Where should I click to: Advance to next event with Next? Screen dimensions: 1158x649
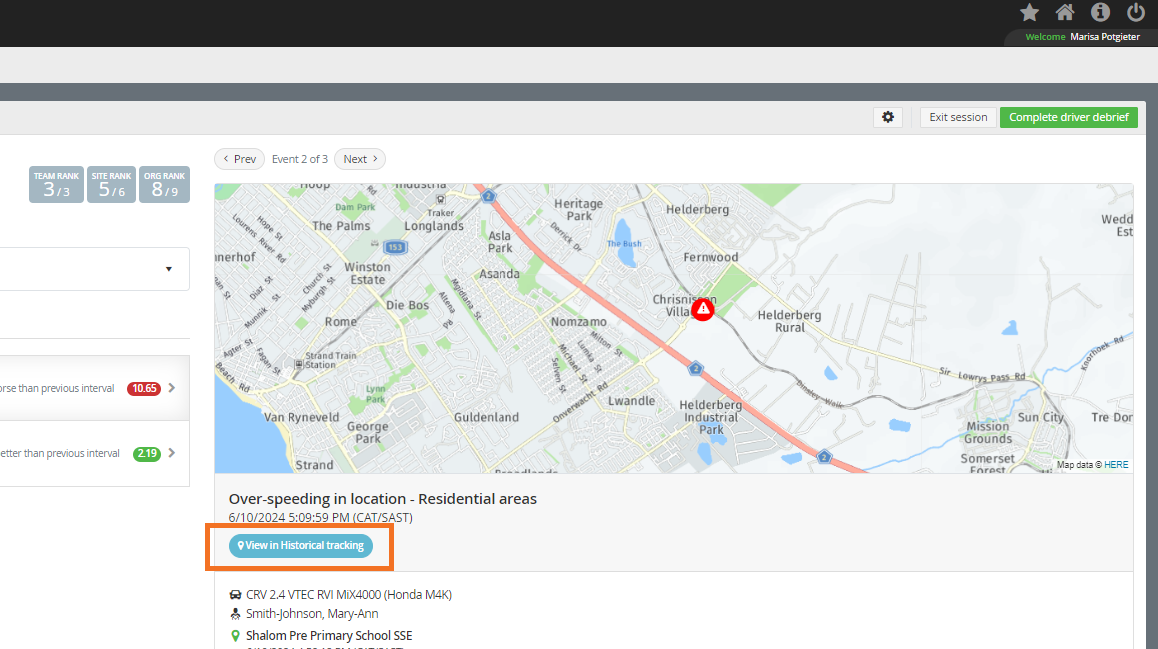pyautogui.click(x=360, y=159)
